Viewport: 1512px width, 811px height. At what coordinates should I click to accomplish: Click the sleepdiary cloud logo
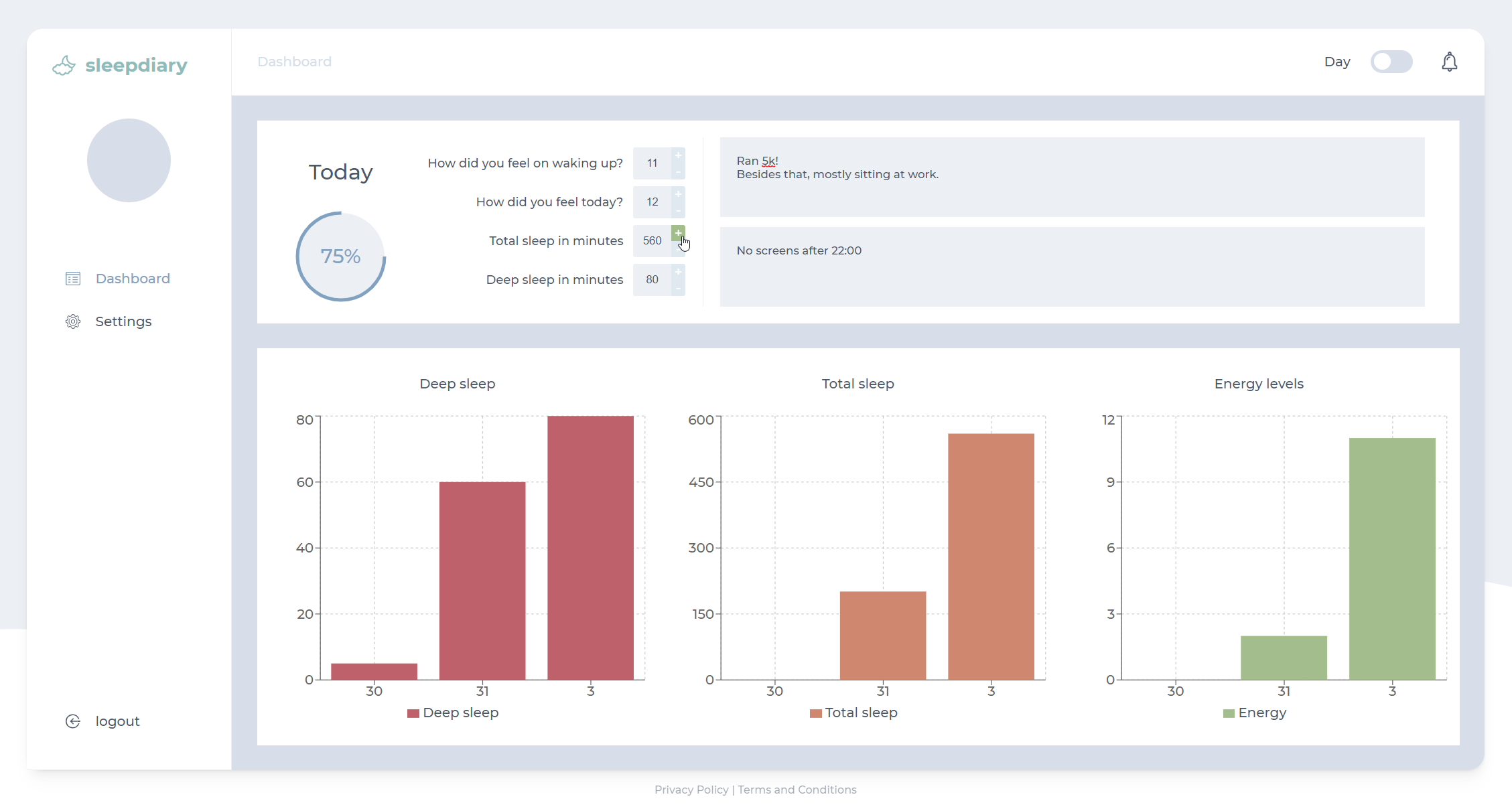pyautogui.click(x=64, y=66)
